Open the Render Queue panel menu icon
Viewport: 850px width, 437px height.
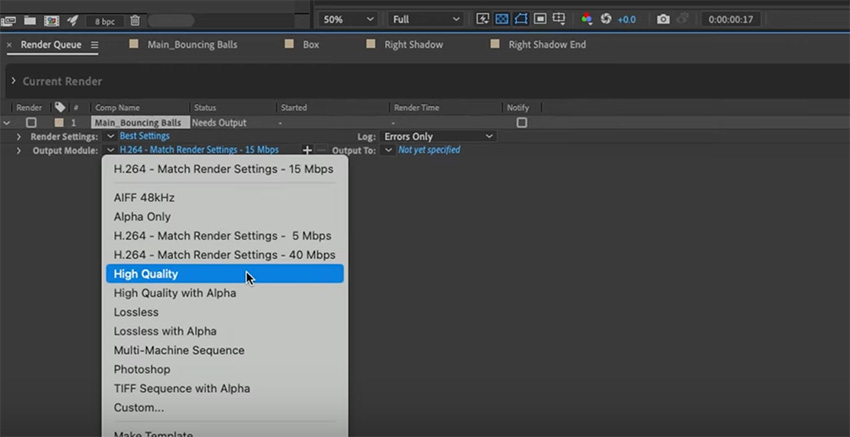click(95, 45)
